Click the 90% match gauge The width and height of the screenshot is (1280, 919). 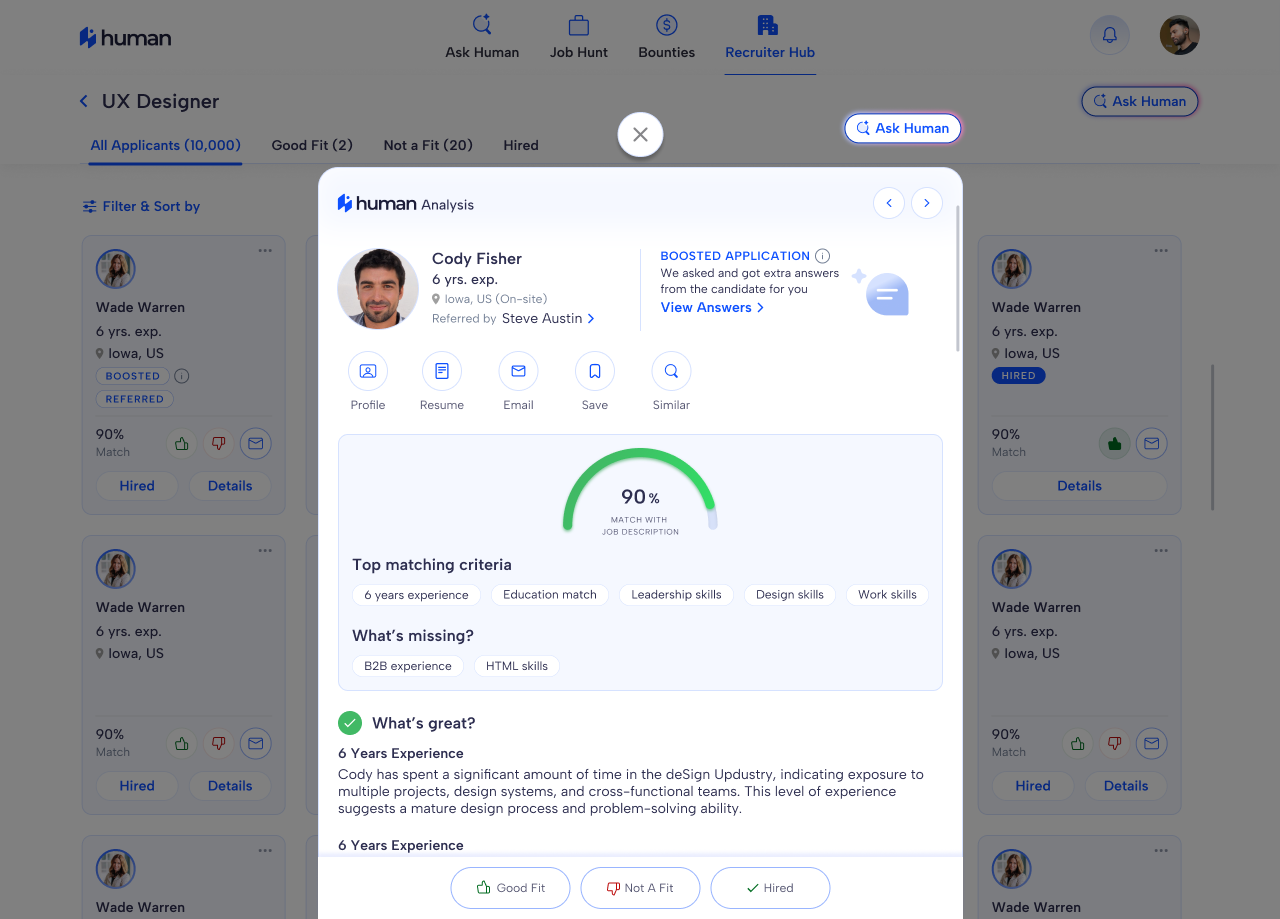(640, 495)
